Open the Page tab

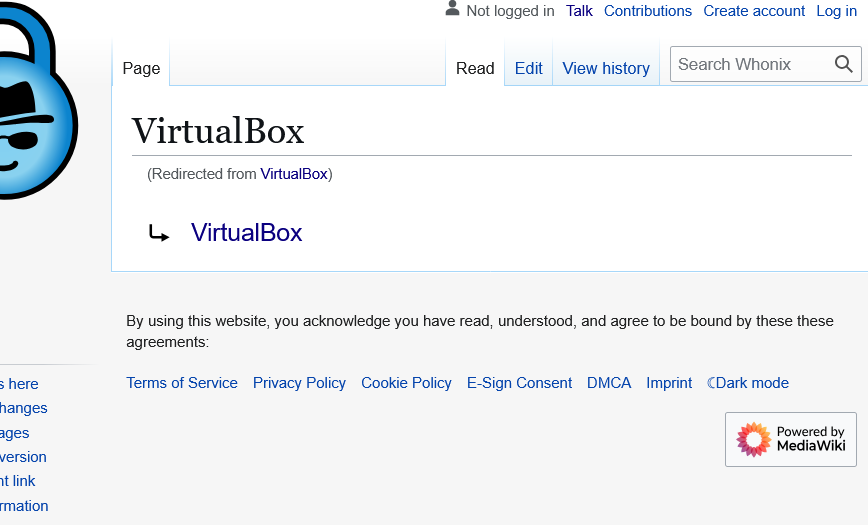[x=141, y=68]
